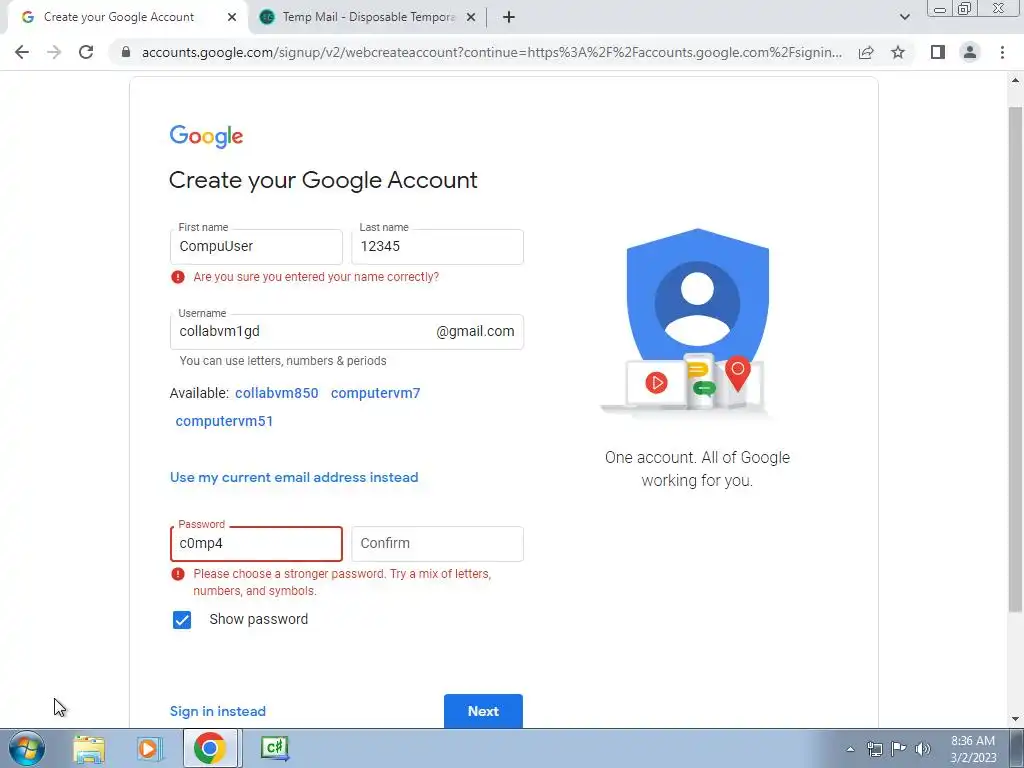
Task: Click the First name field
Action: click(x=256, y=246)
